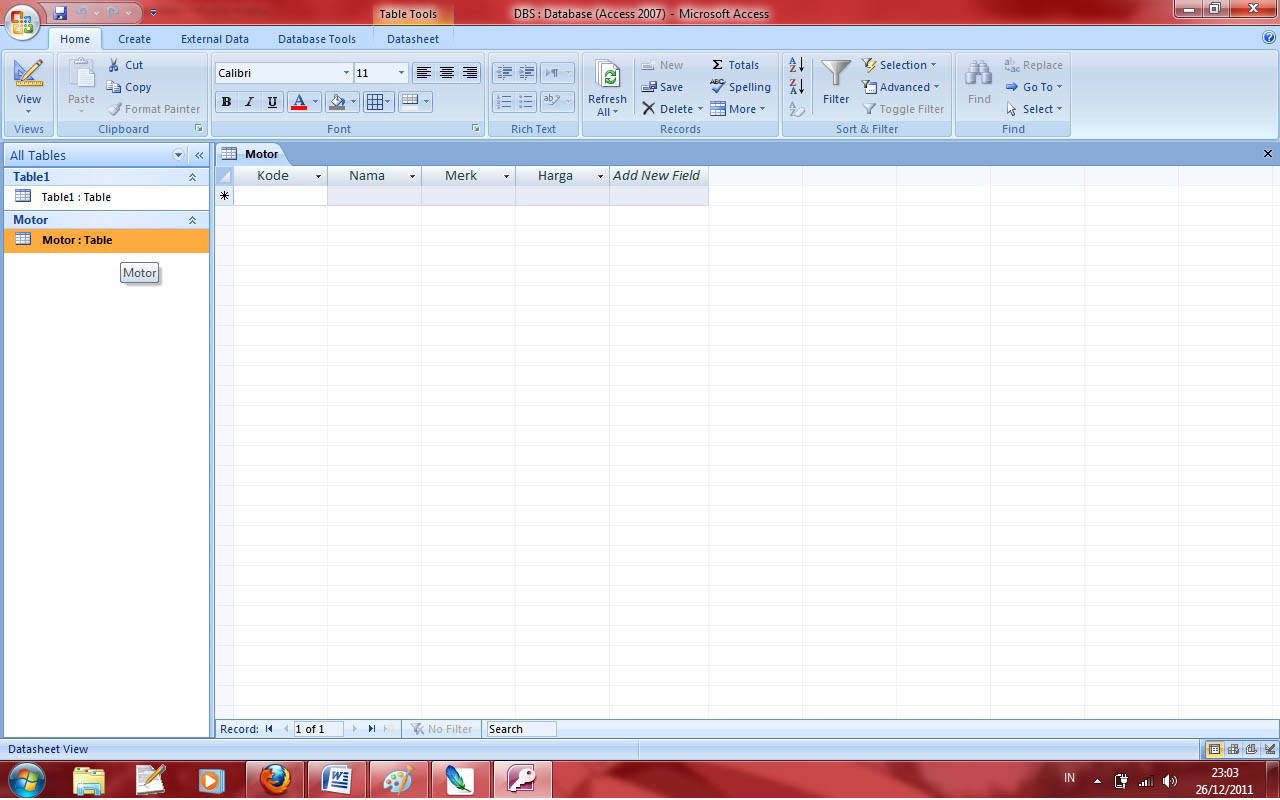Open Paint from the taskbar
This screenshot has width=1280, height=800.
pos(397,779)
